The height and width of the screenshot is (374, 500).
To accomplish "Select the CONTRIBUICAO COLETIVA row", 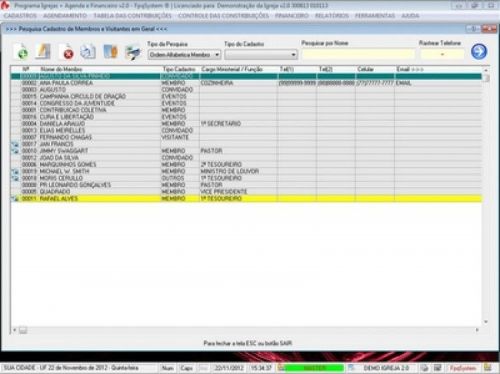I will point(246,110).
